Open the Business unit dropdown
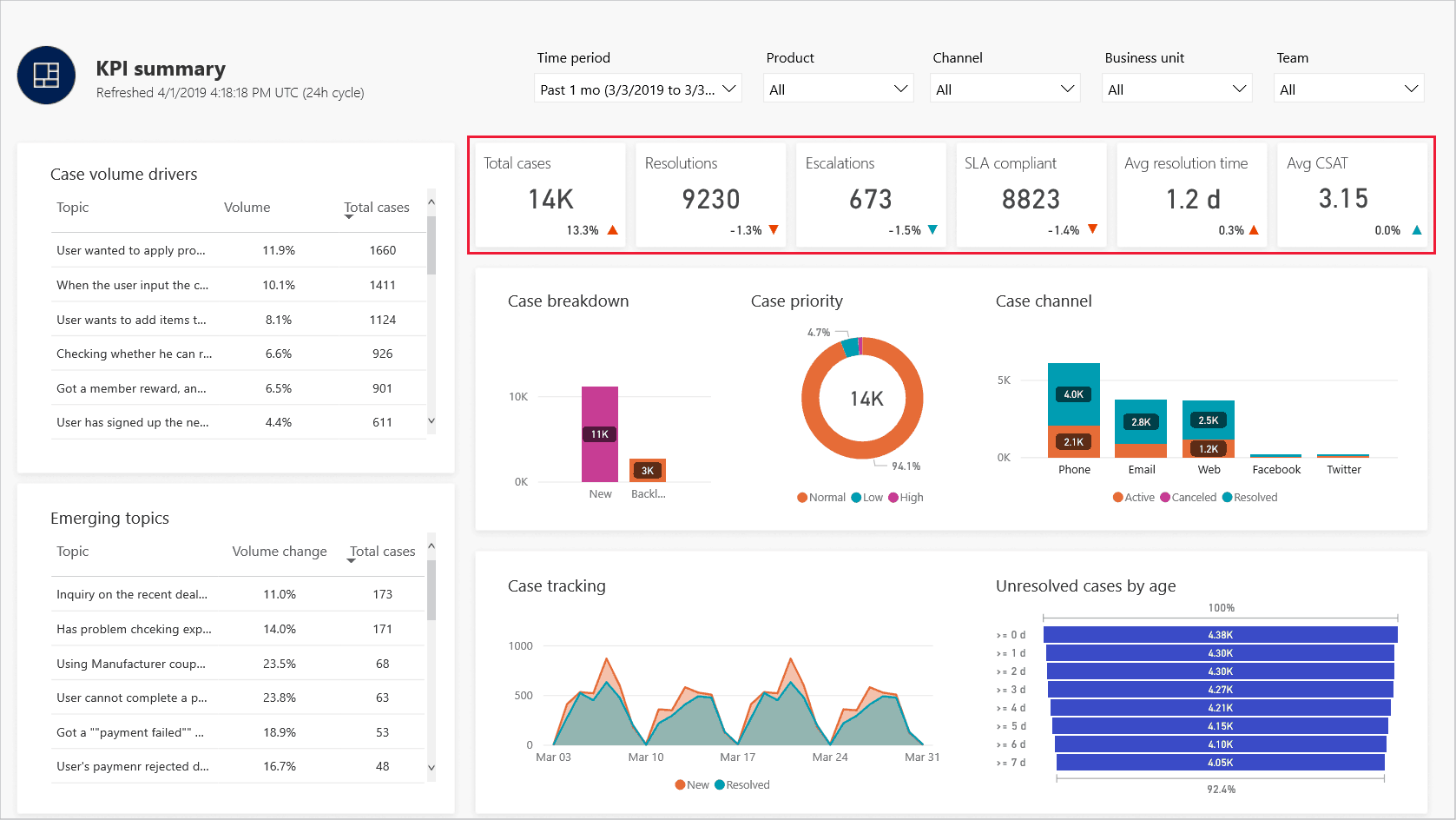Screen dimensions: 1456x820 pos(1176,89)
